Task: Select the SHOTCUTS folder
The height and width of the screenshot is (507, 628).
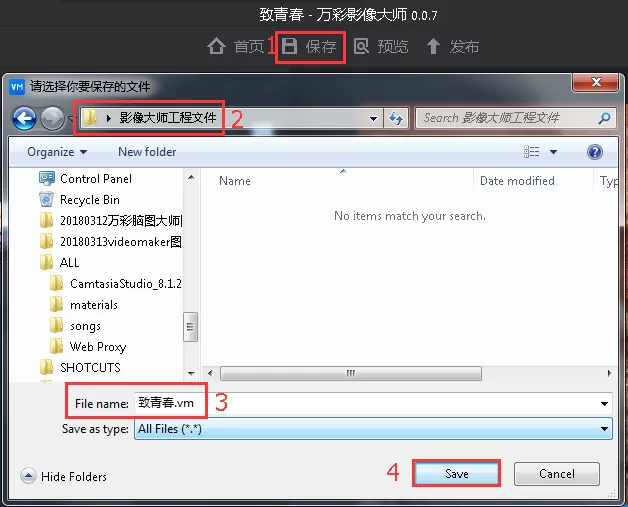Action: click(x=90, y=367)
